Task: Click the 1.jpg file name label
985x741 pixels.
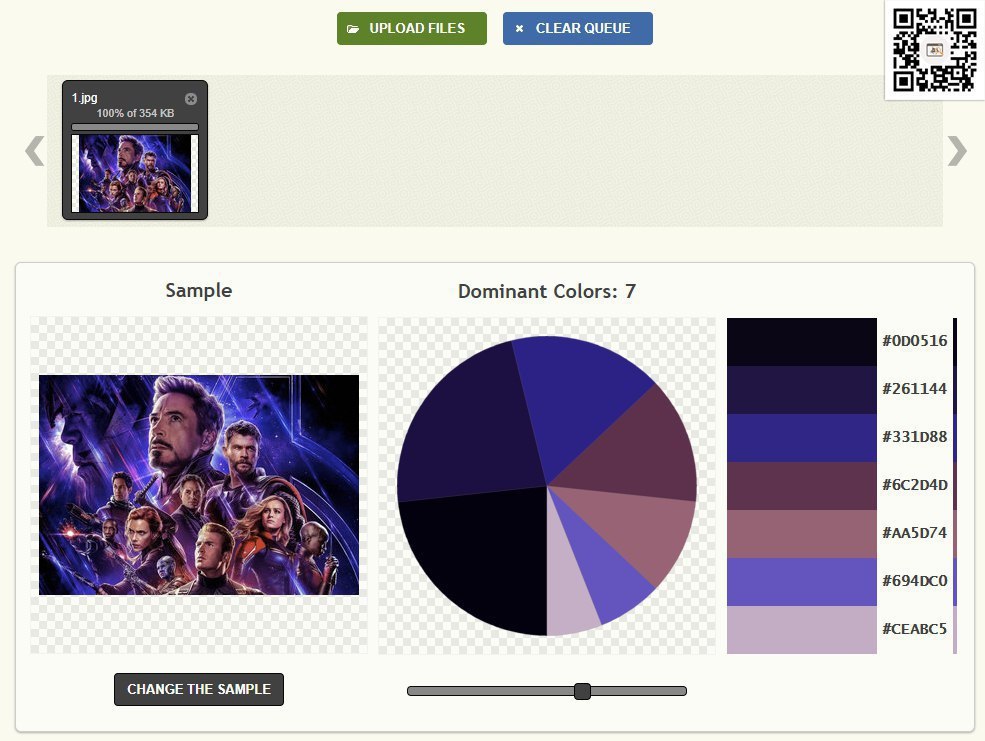Action: [84, 97]
